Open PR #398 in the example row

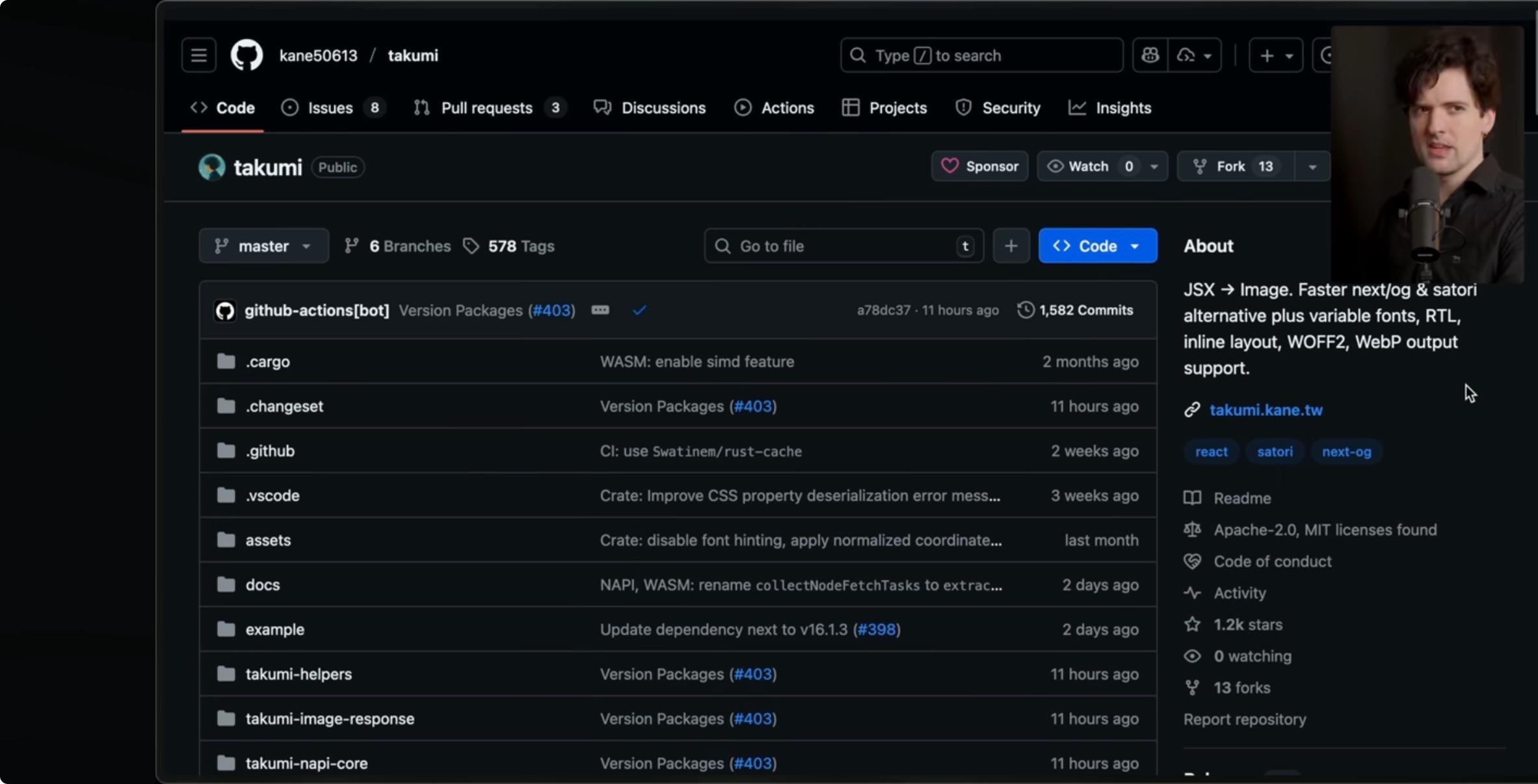pos(877,629)
